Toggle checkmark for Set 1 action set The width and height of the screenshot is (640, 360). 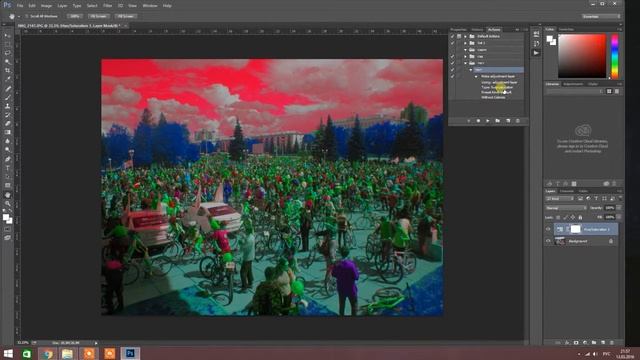pyautogui.click(x=452, y=43)
